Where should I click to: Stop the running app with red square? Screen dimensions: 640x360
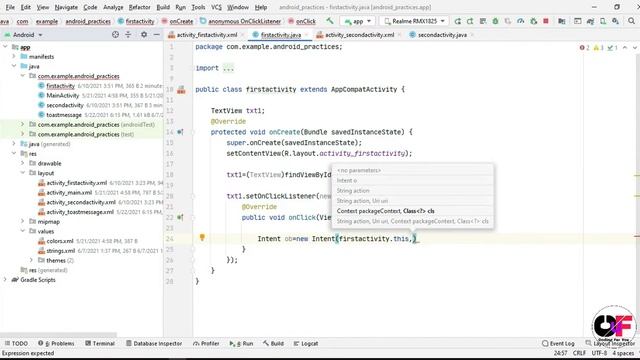[546, 21]
